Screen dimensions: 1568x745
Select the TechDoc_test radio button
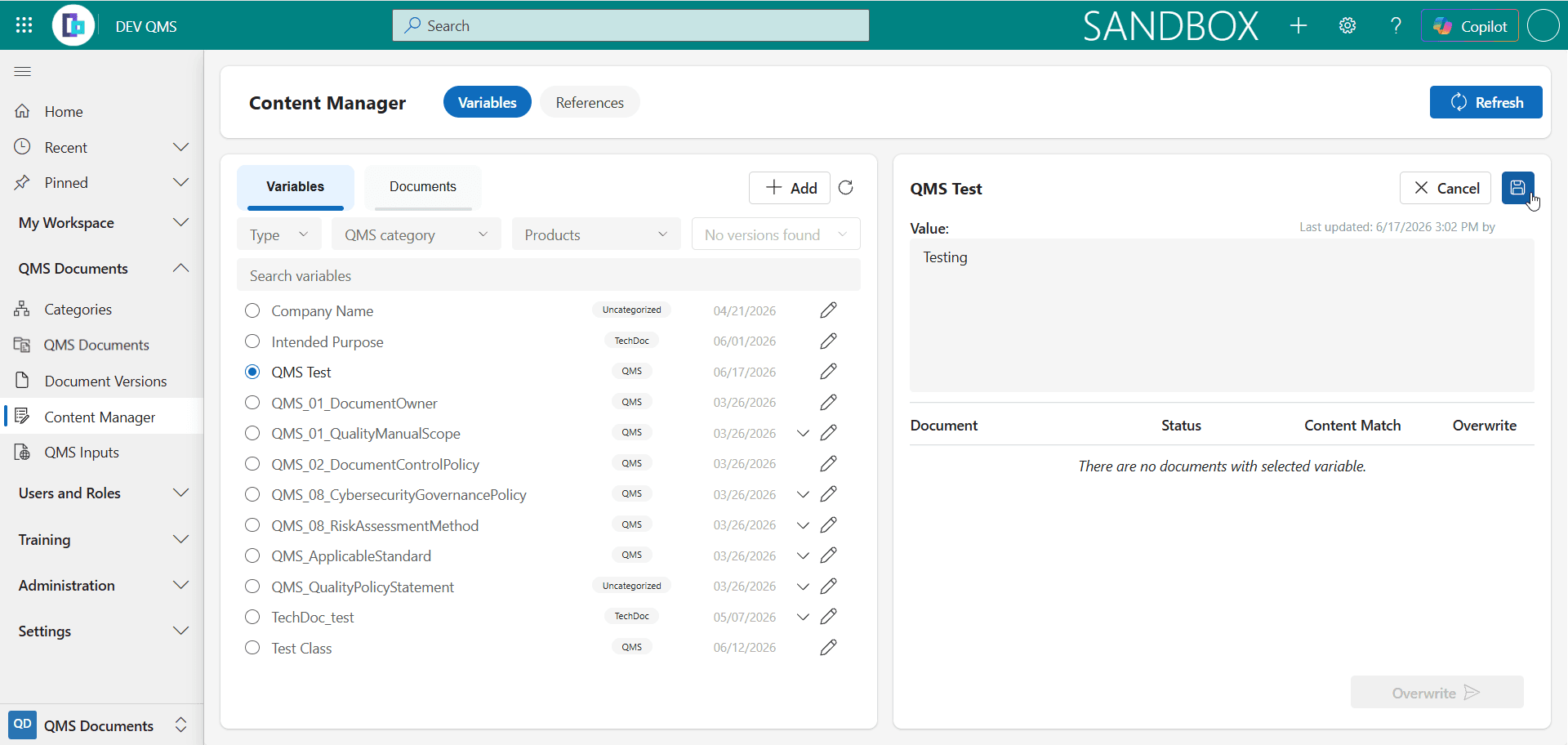coord(252,617)
